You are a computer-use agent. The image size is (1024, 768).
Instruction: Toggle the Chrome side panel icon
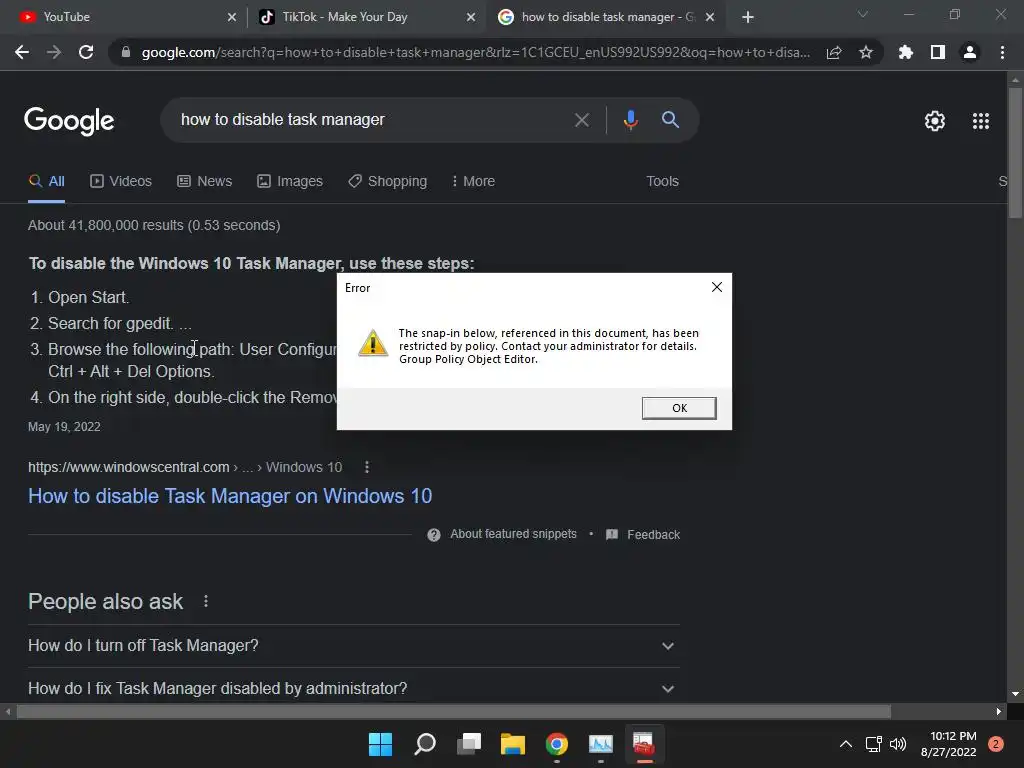(938, 52)
